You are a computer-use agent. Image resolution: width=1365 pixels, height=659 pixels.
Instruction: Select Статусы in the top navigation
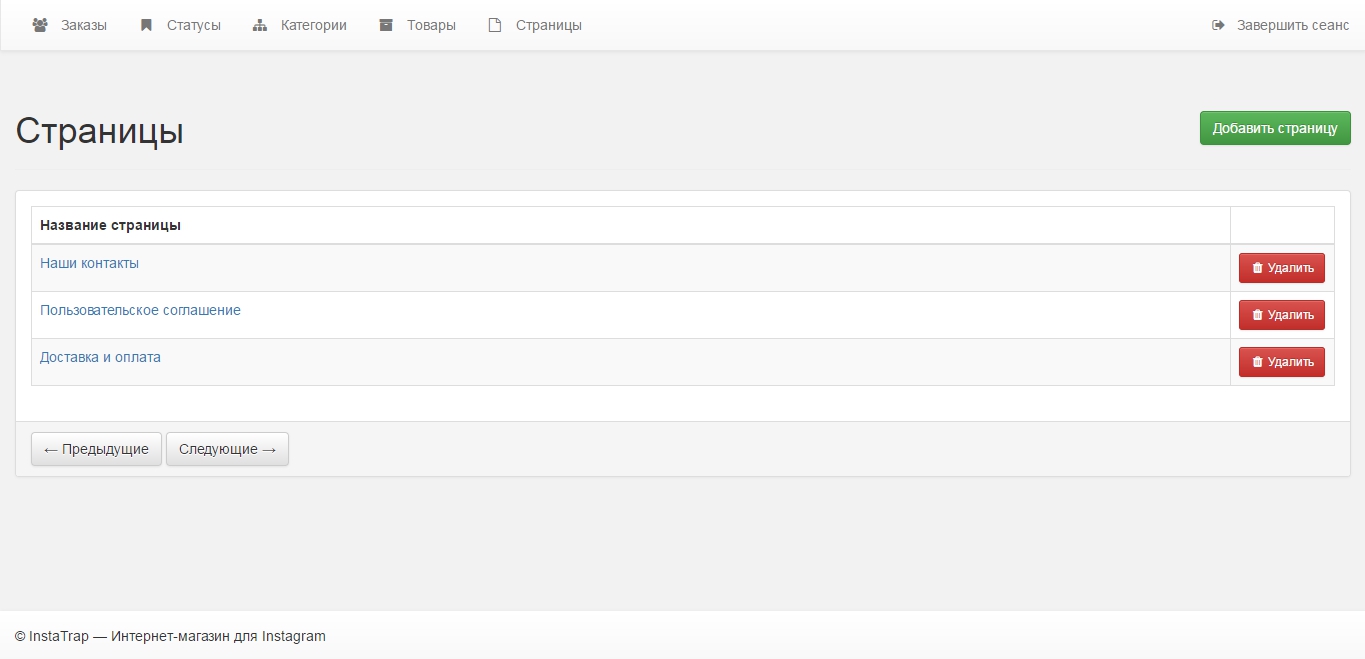193,25
